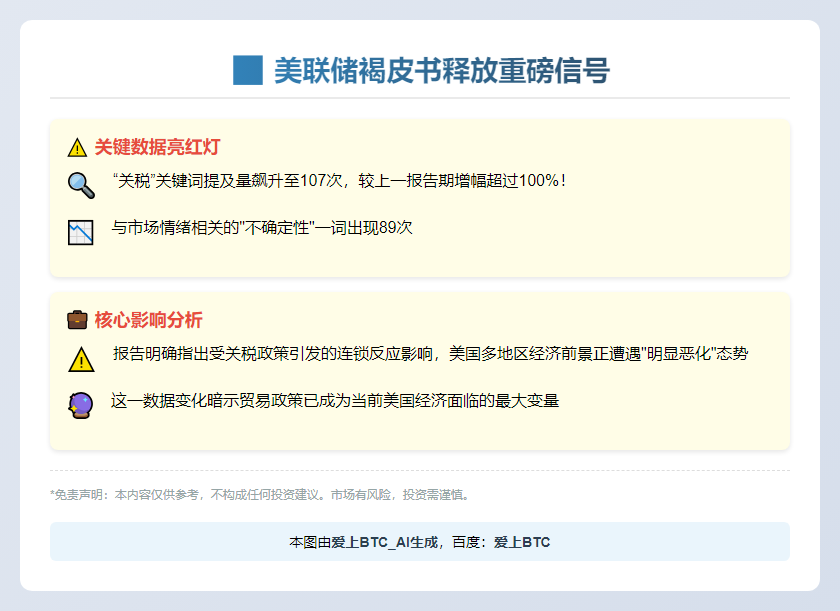Screen dimensions: 840x611
Task: Click the 免责声明 disclaimer text
Action: click(261, 495)
